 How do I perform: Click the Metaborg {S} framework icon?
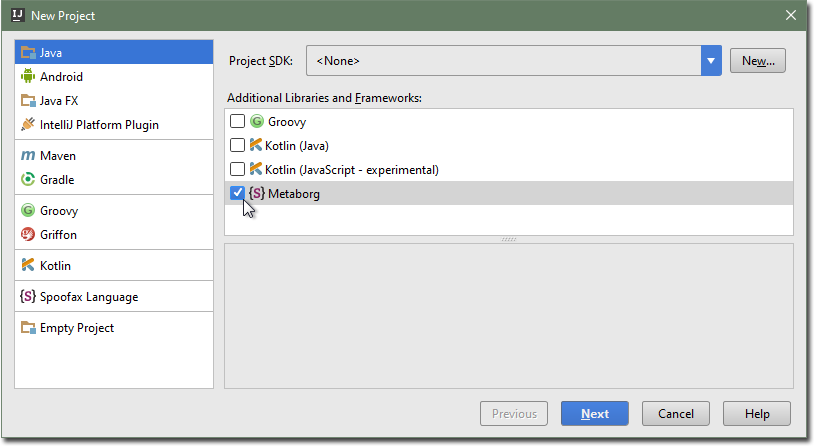pyautogui.click(x=257, y=193)
